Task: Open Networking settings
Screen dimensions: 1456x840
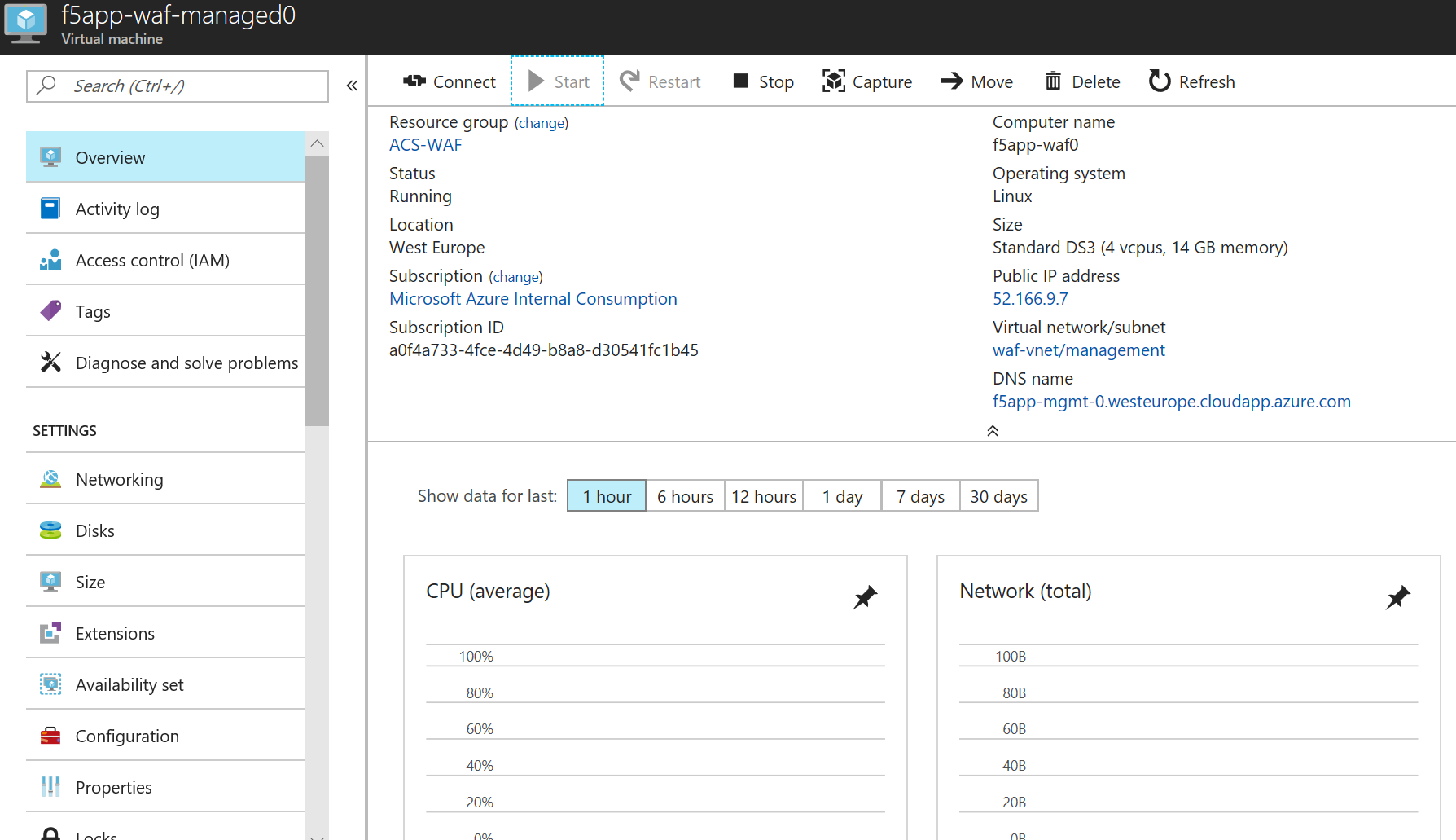Action: (x=165, y=480)
